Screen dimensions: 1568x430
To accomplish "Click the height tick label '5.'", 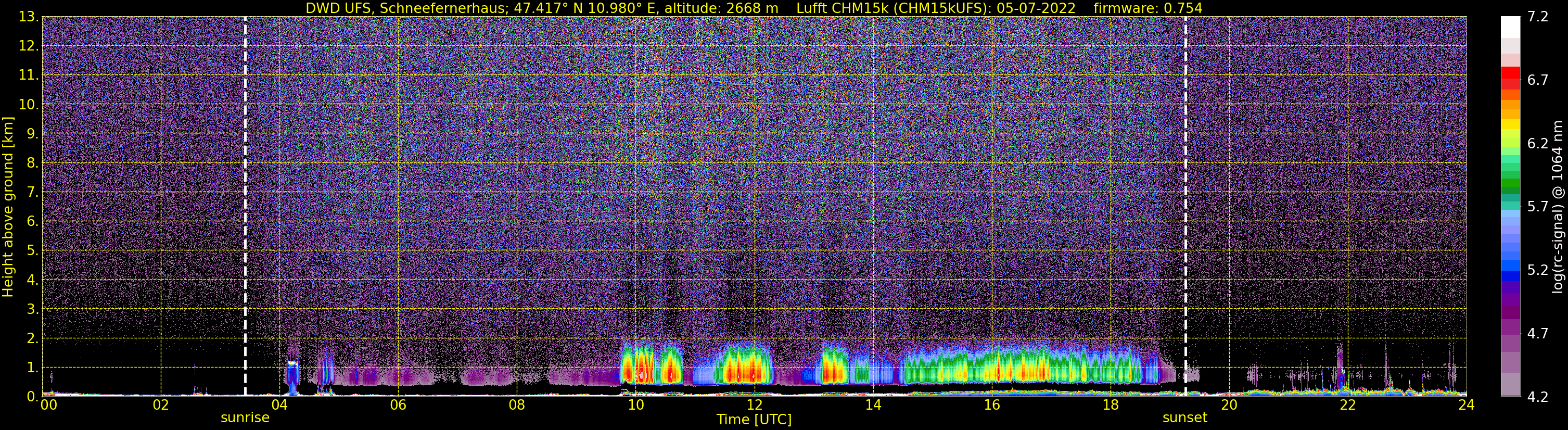I will click(33, 250).
